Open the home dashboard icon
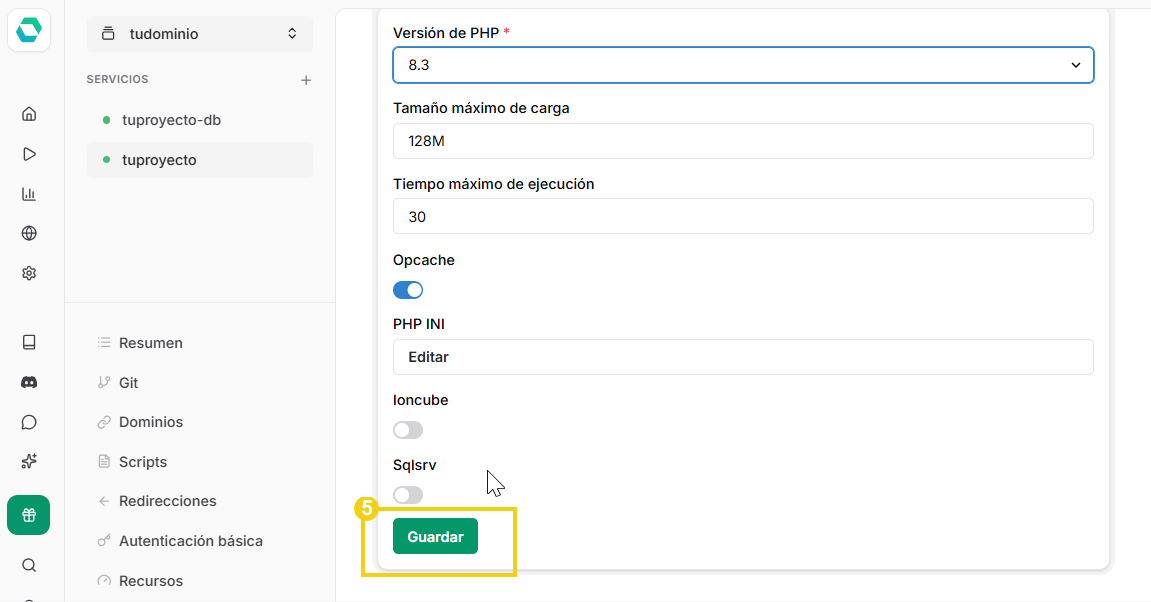This screenshot has height=602, width=1151. coord(28,113)
